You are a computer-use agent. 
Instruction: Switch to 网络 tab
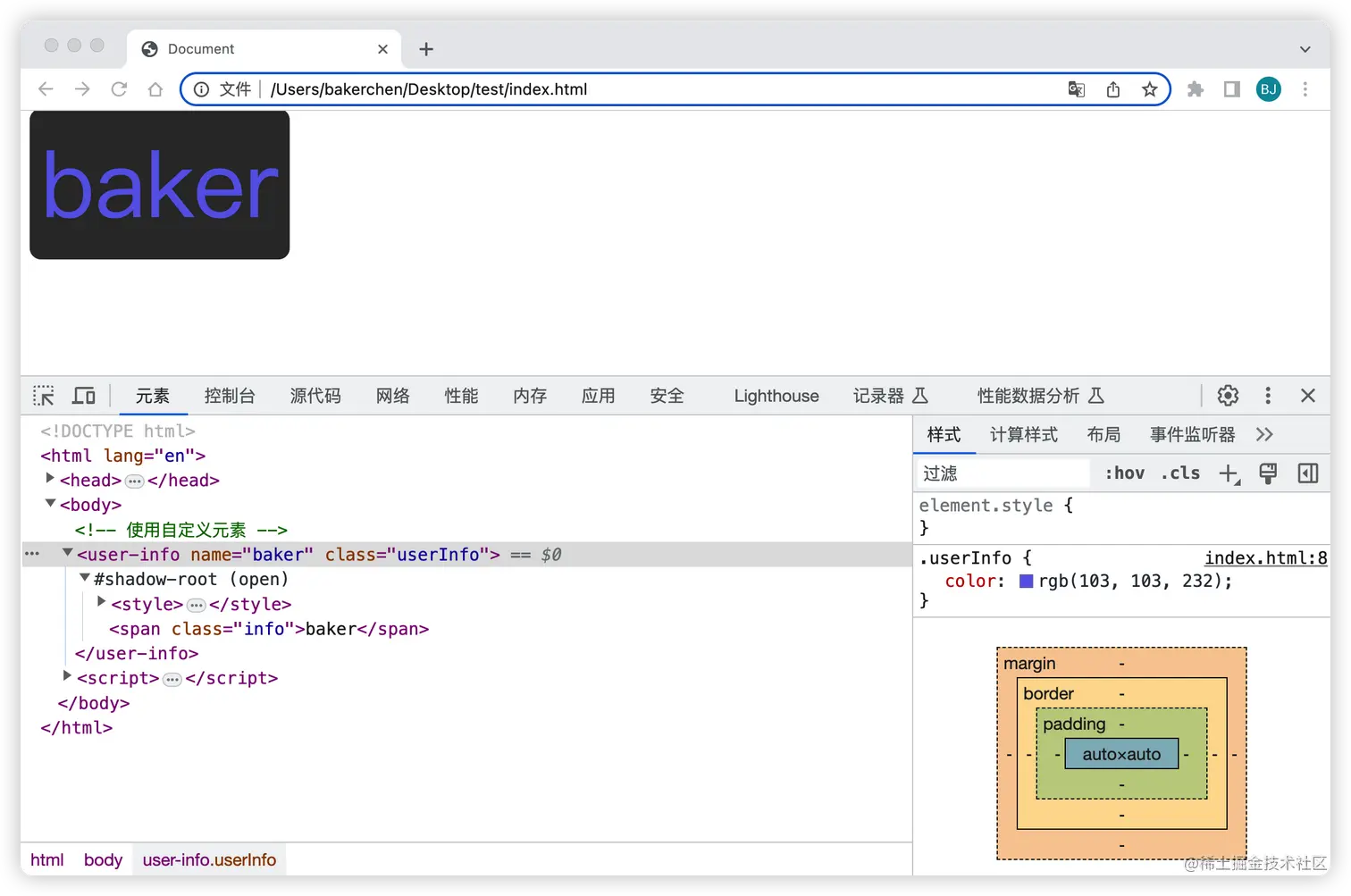(393, 396)
